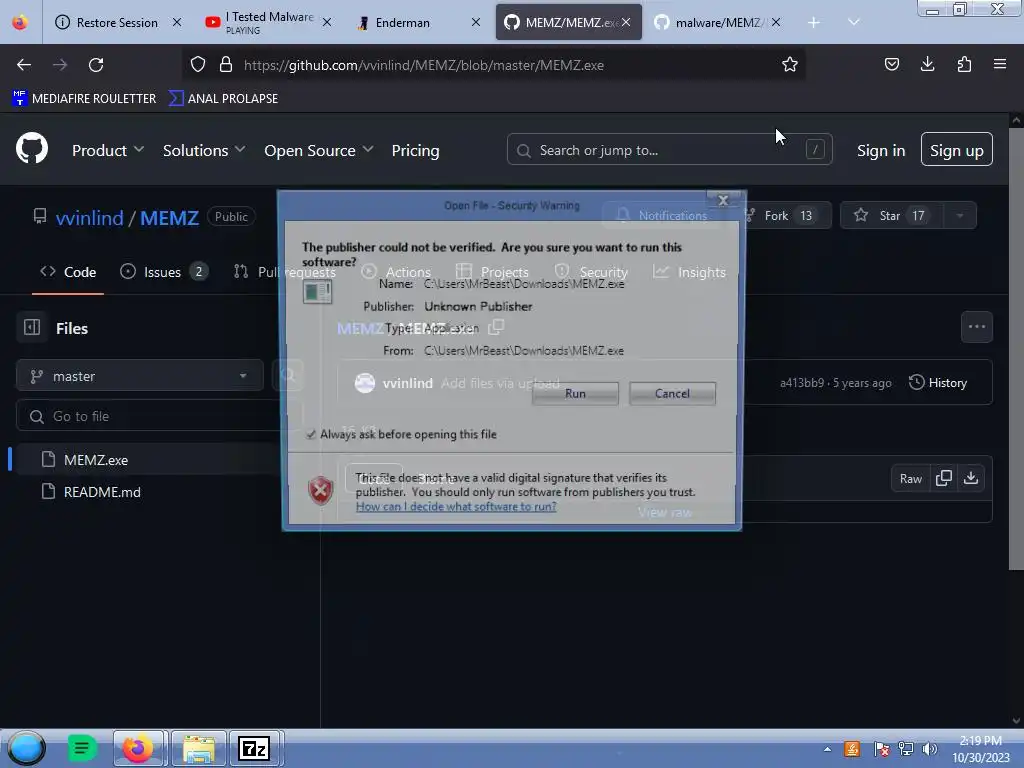Screen dimensions: 1024x768
Task: Click the Run button in security warning
Action: click(575, 393)
